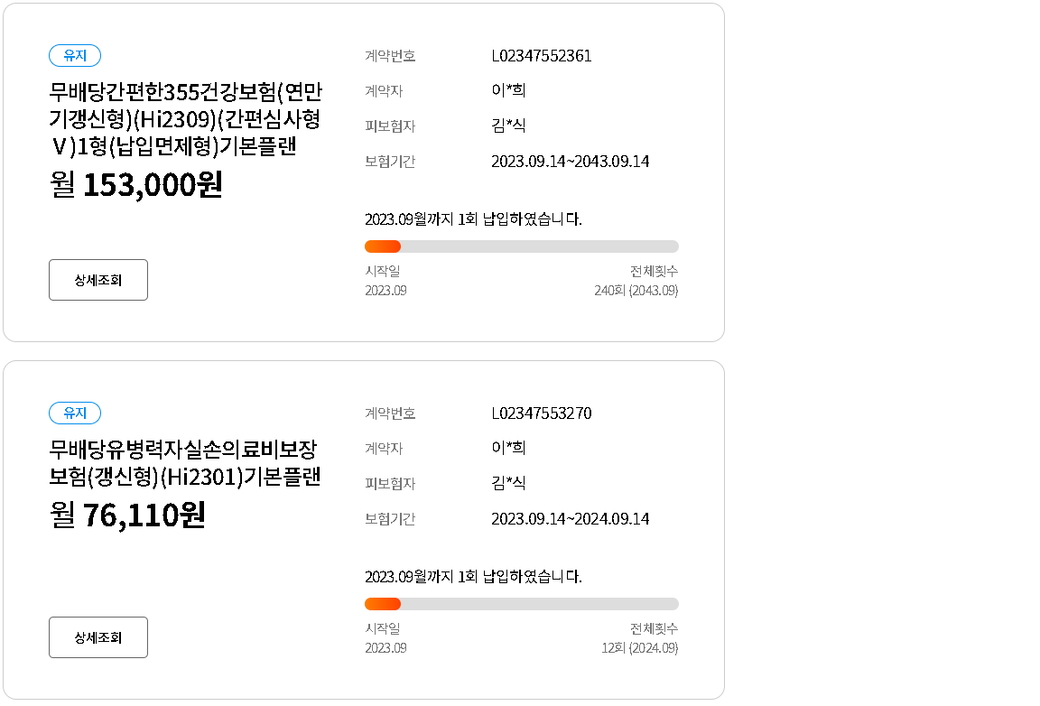Image resolution: width=1040 pixels, height=706 pixels.
Task: Click payment status text in 실손의료비보장보험 card
Action: point(473,576)
